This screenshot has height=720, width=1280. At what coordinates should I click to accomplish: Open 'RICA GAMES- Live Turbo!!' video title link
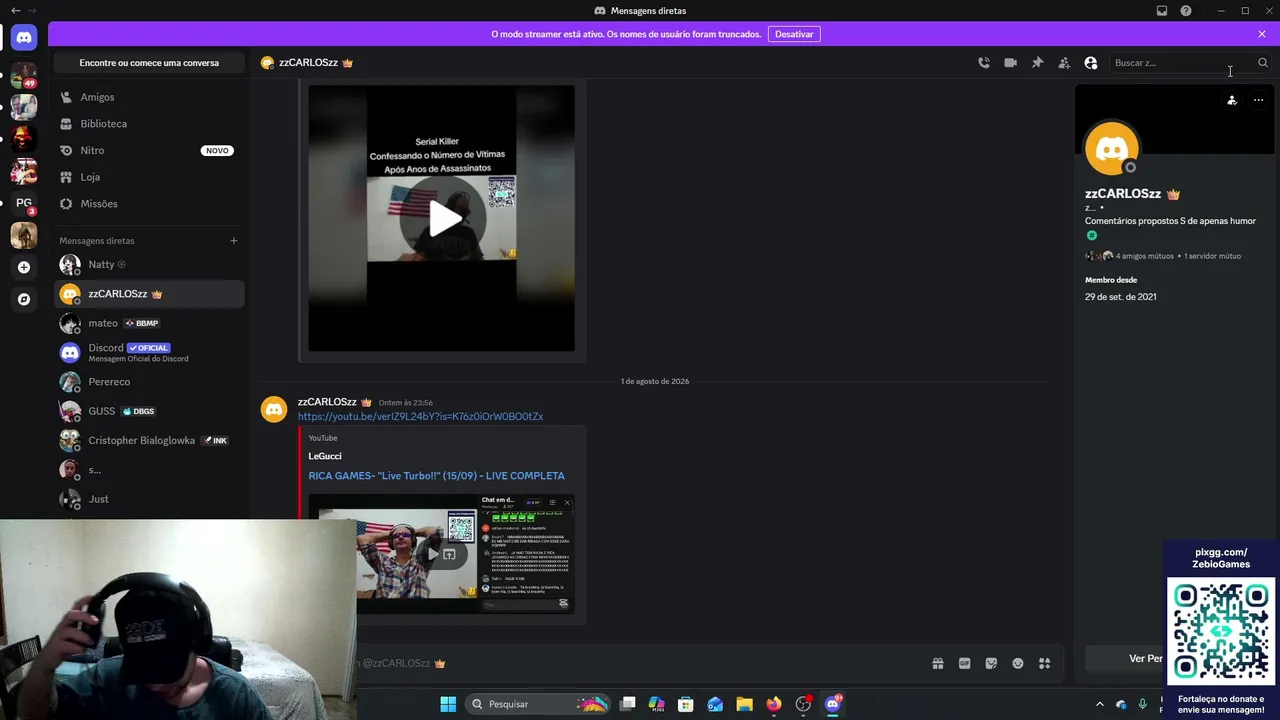coord(436,476)
